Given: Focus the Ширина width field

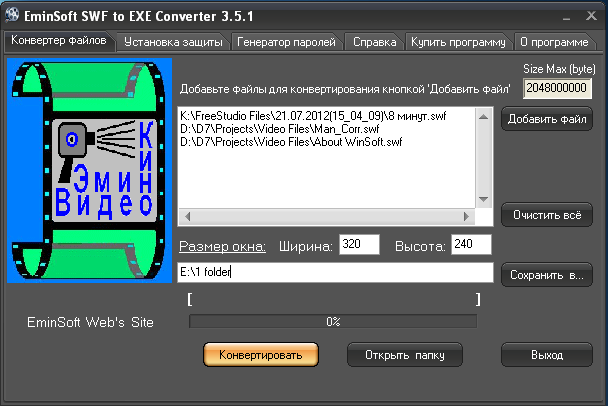Looking at the screenshot, I should click(x=359, y=244).
